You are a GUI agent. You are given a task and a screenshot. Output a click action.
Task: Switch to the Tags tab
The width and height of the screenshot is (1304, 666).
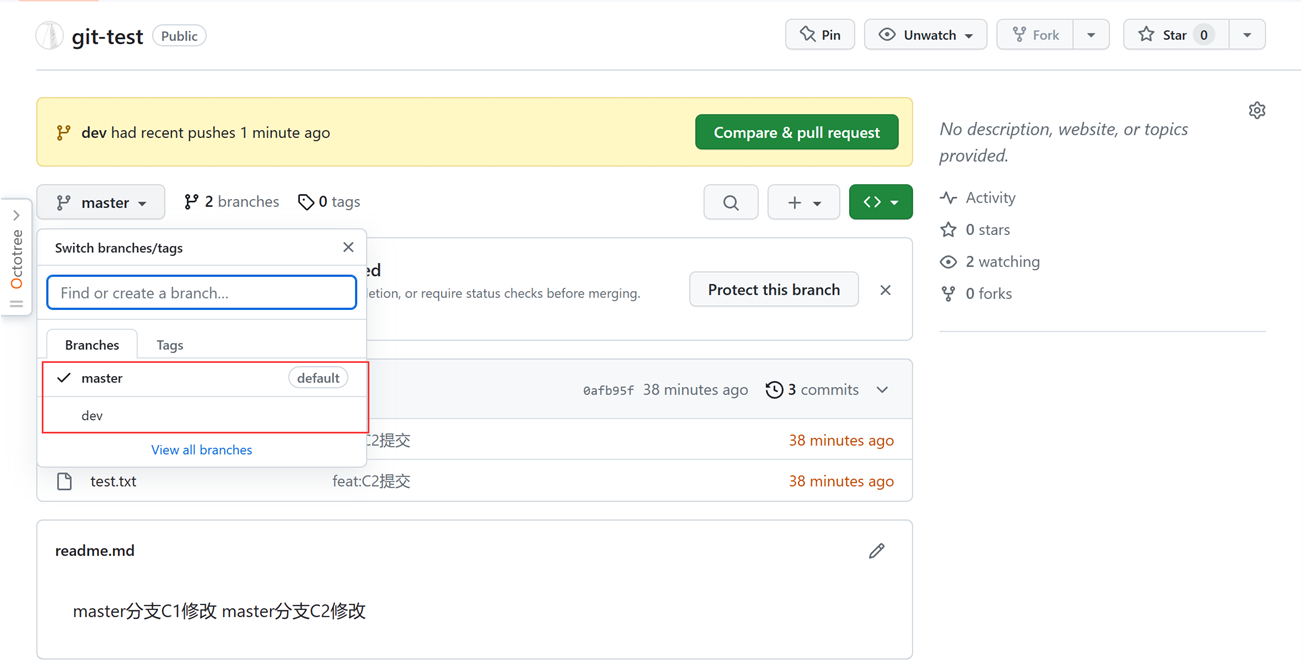pos(170,345)
